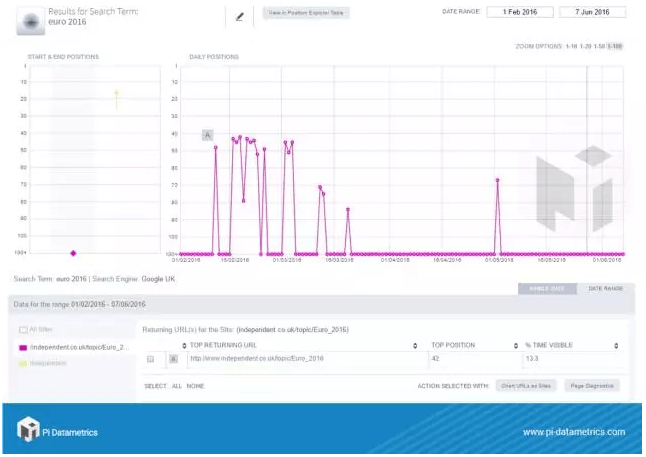This screenshot has height=457, width=646.
Task: Click the Chart URLs as Sites button
Action: (x=524, y=385)
